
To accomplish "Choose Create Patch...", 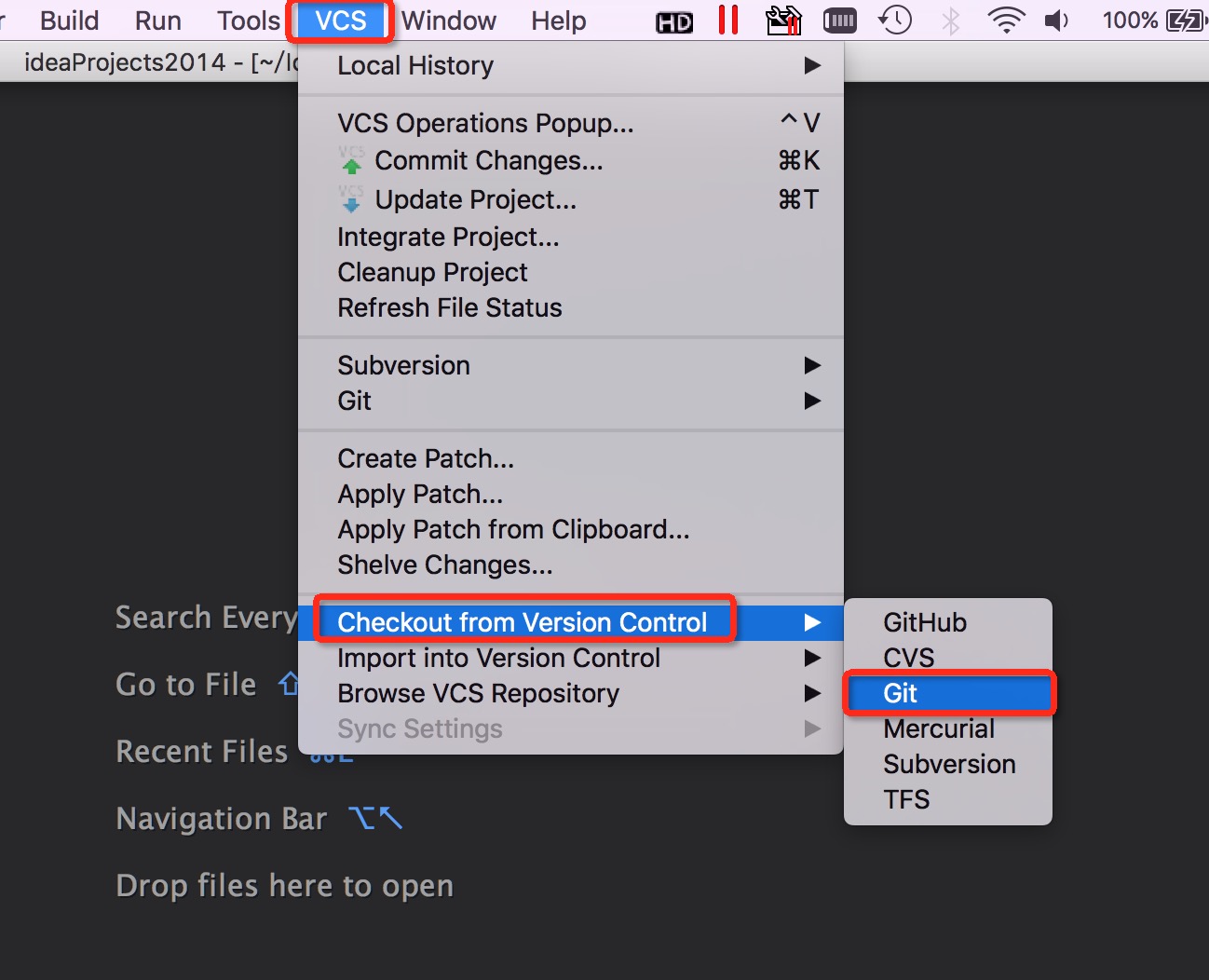I will [x=571, y=458].
